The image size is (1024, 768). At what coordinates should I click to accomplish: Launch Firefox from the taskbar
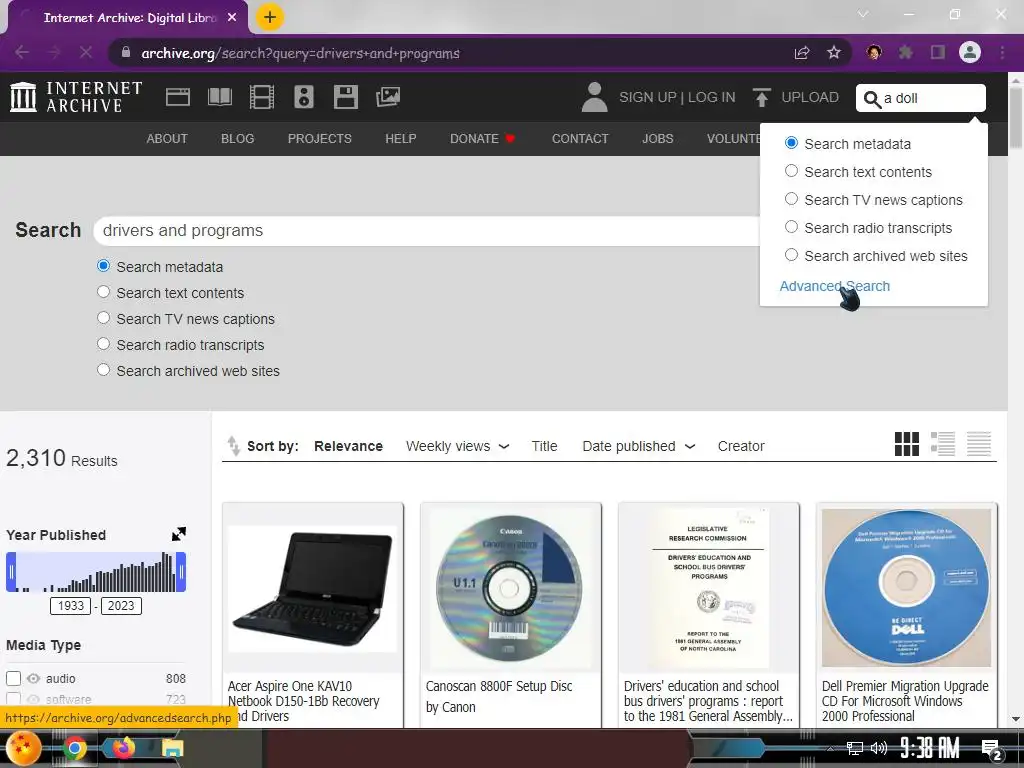pos(124,747)
